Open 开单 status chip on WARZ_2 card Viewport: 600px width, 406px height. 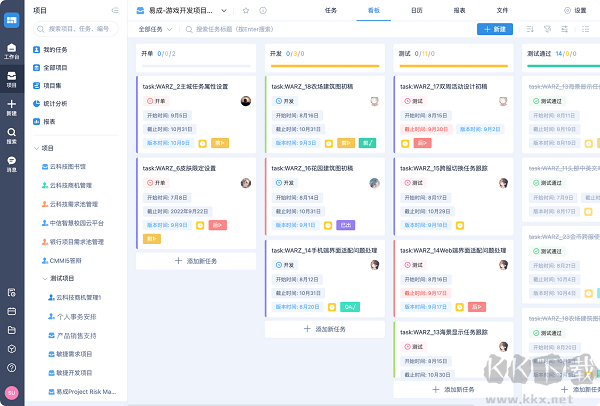pyautogui.click(x=156, y=101)
